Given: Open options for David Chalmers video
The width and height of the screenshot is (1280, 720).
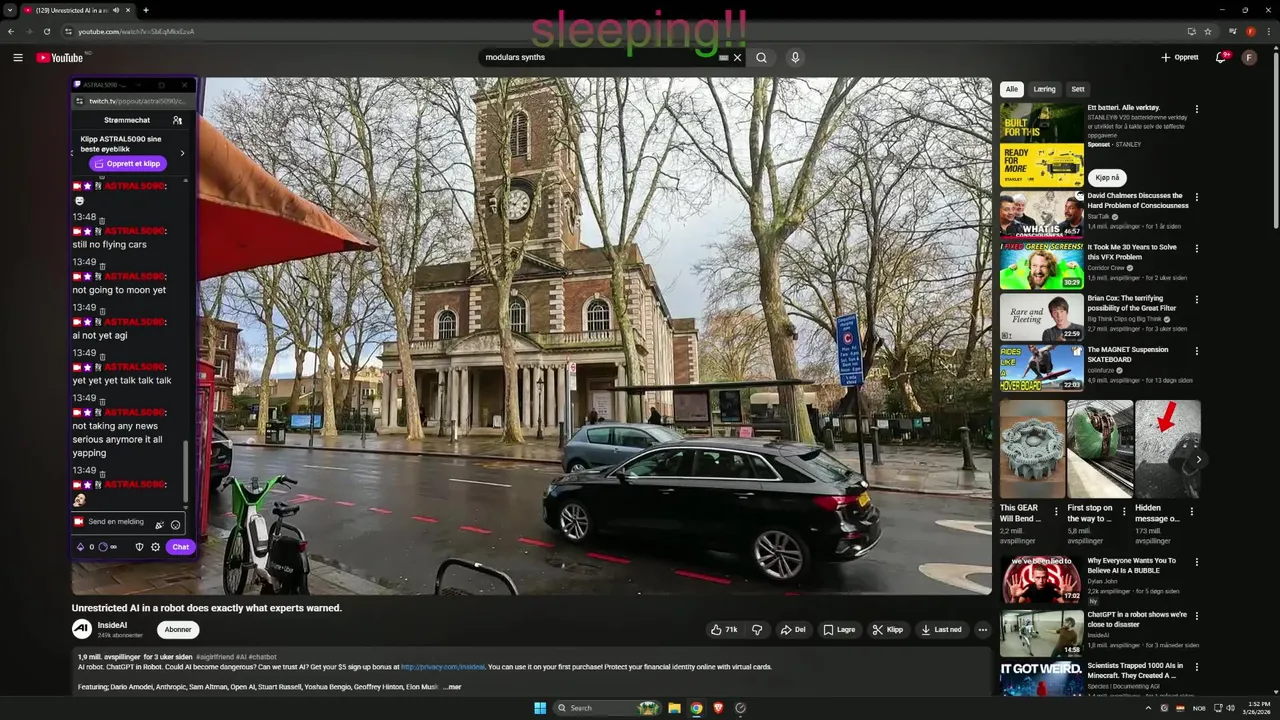Looking at the screenshot, I should click(x=1196, y=198).
